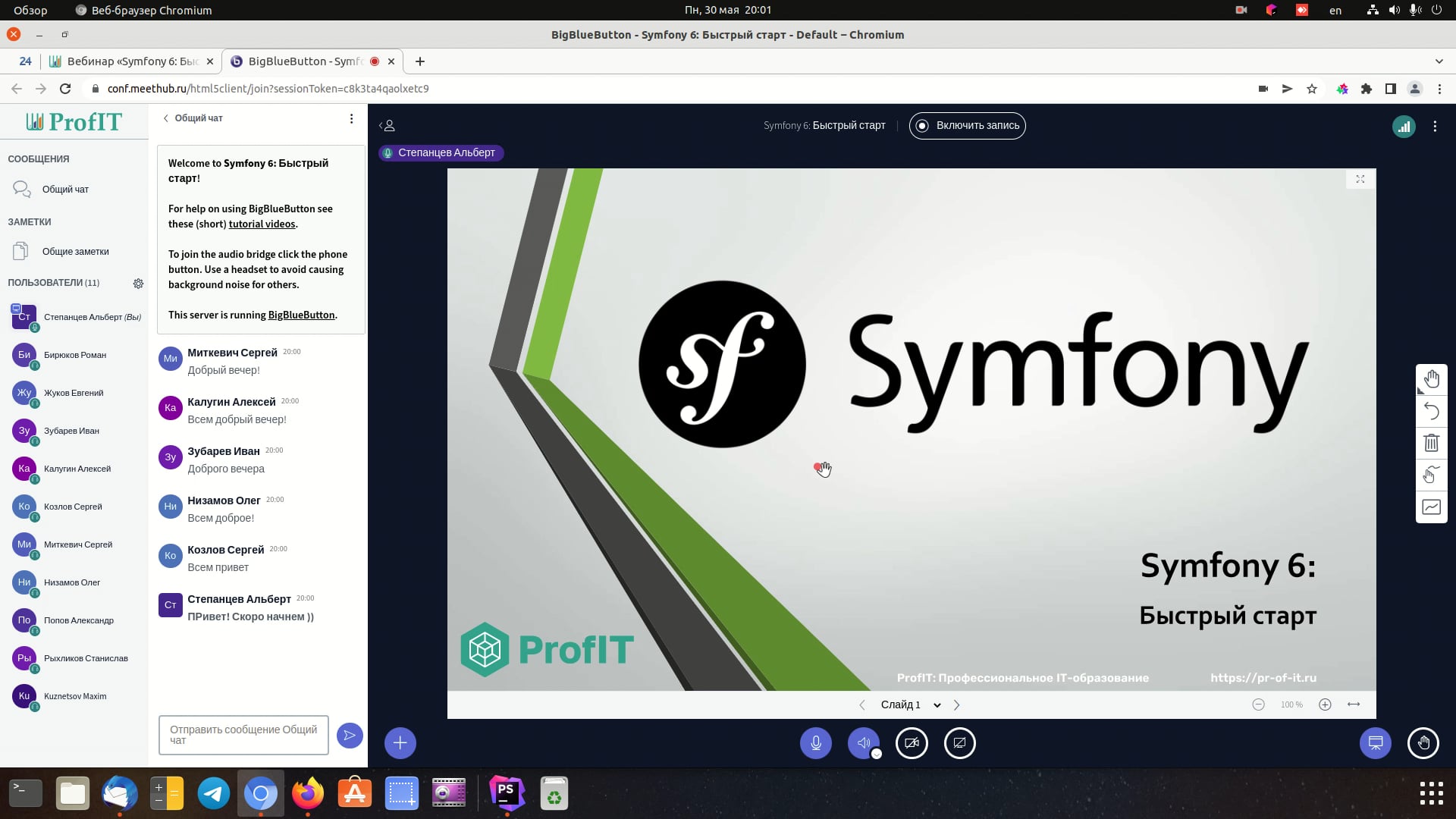Click the chat message input field

pyautogui.click(x=243, y=735)
